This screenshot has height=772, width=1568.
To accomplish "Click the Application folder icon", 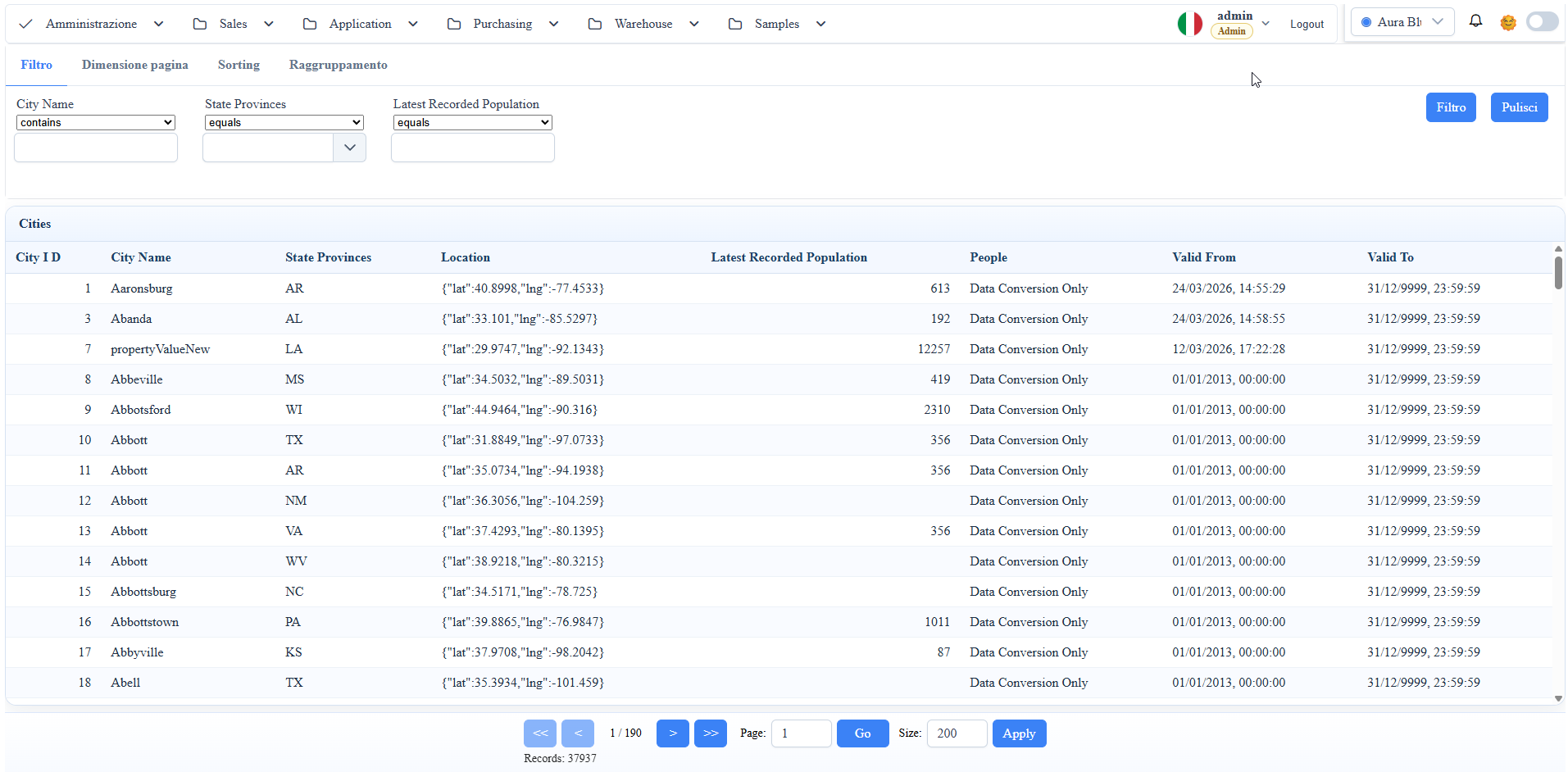I will [x=310, y=24].
